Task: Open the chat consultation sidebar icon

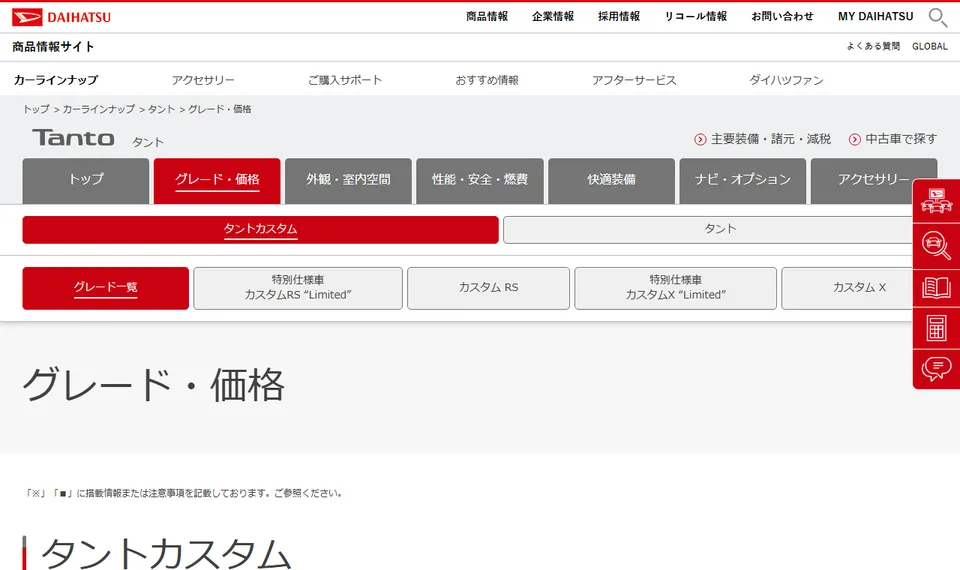Action: pyautogui.click(x=936, y=369)
